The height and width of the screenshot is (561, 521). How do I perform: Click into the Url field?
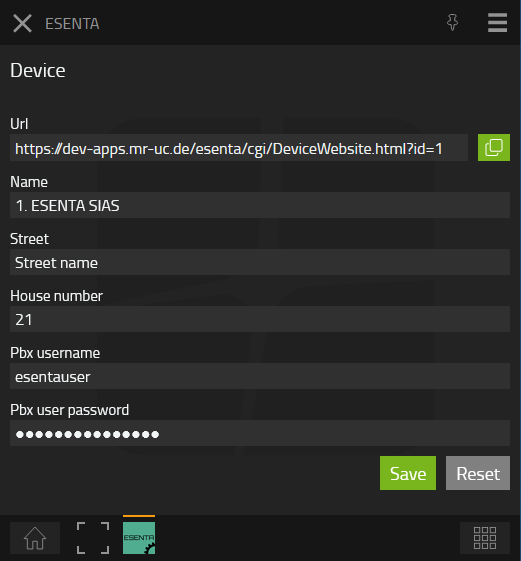[x=239, y=148]
